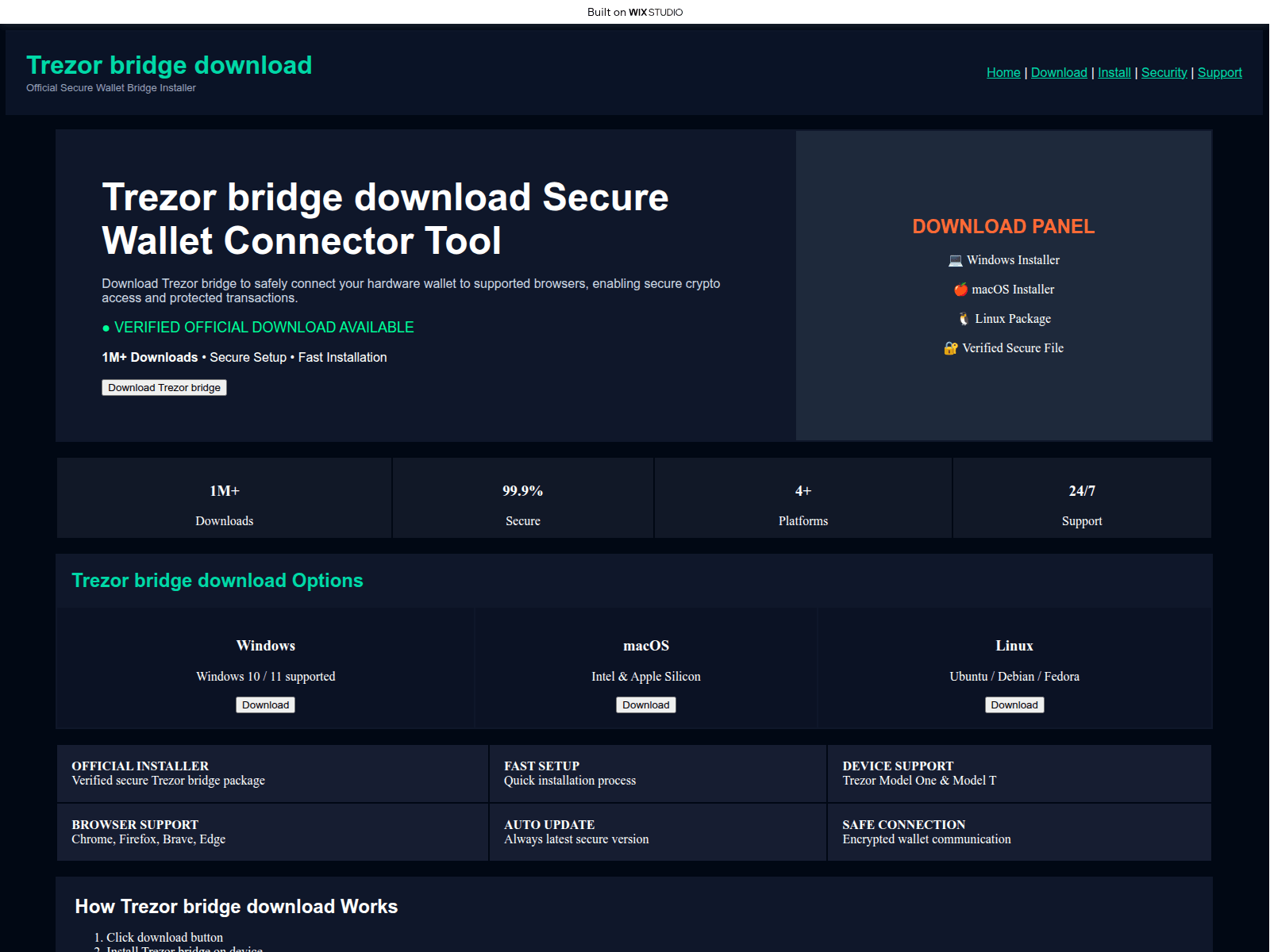Click 'Windows 10 / 11 supported' text
Viewport: 1270px width, 952px height.
266,677
